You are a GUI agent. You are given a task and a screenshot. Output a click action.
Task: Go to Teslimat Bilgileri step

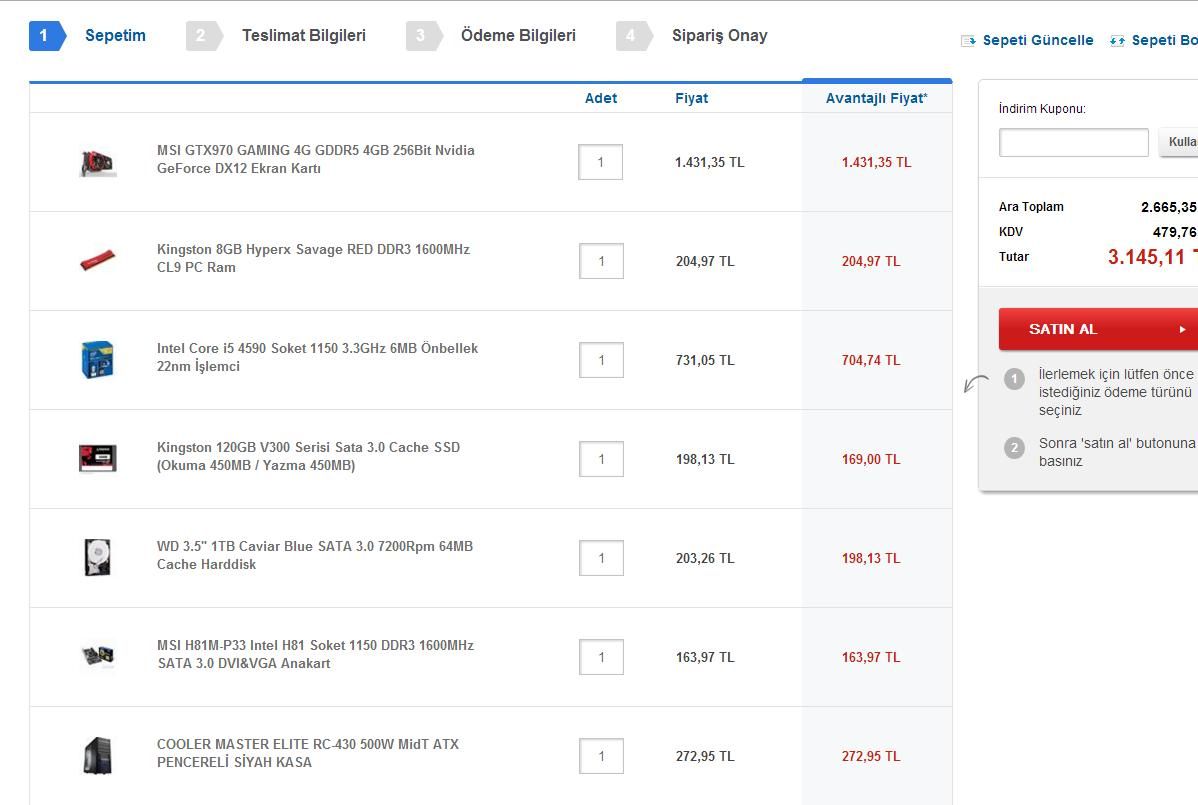click(303, 36)
